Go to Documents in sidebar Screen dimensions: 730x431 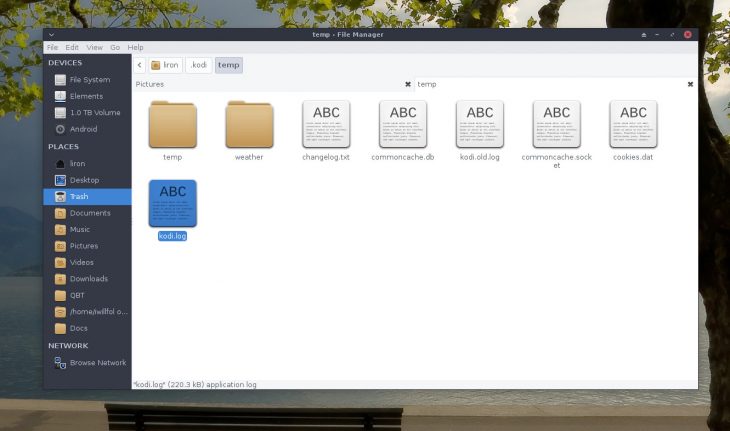(88, 213)
